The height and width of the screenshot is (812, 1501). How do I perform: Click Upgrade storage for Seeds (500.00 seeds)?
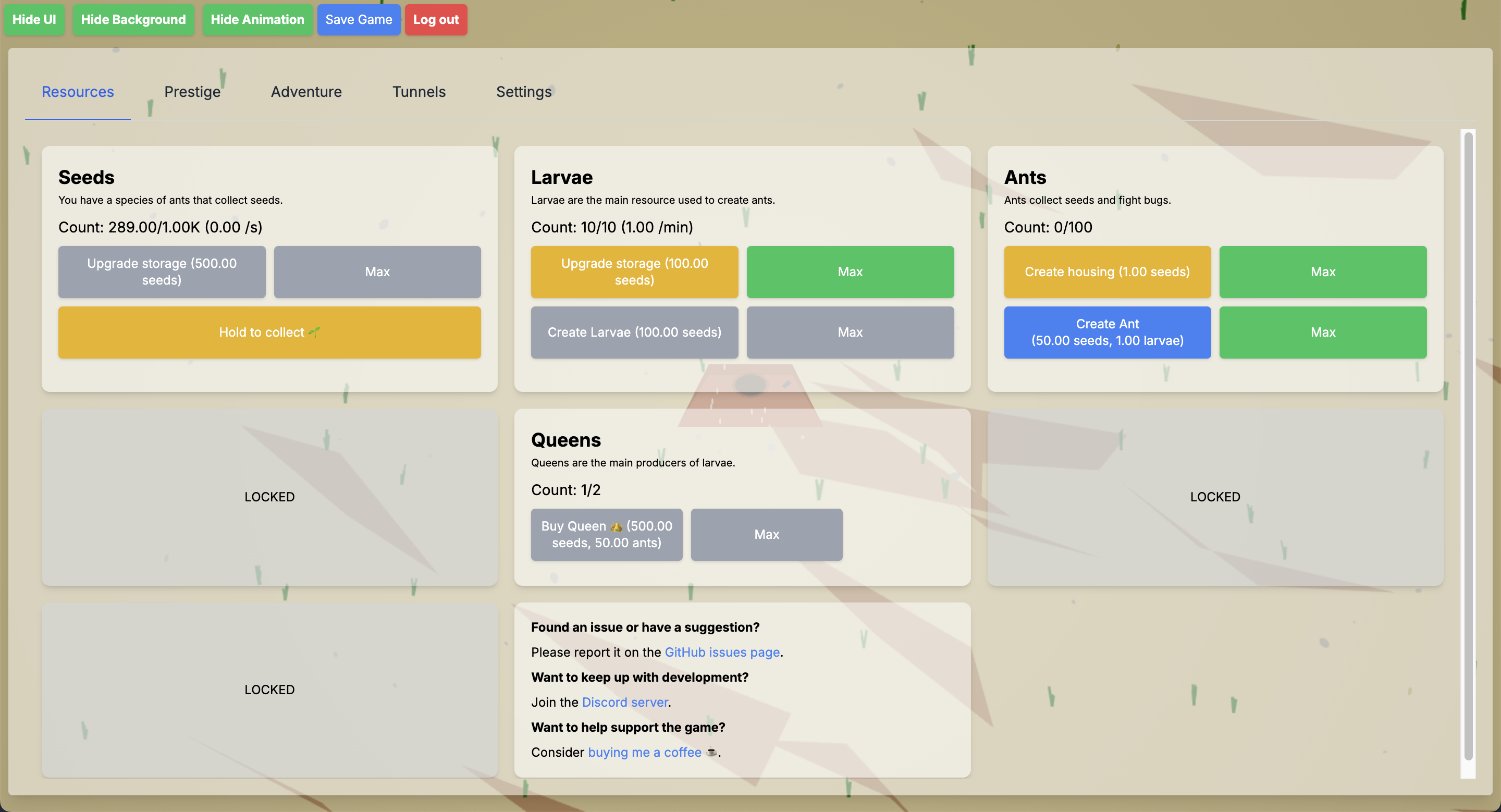coord(162,272)
